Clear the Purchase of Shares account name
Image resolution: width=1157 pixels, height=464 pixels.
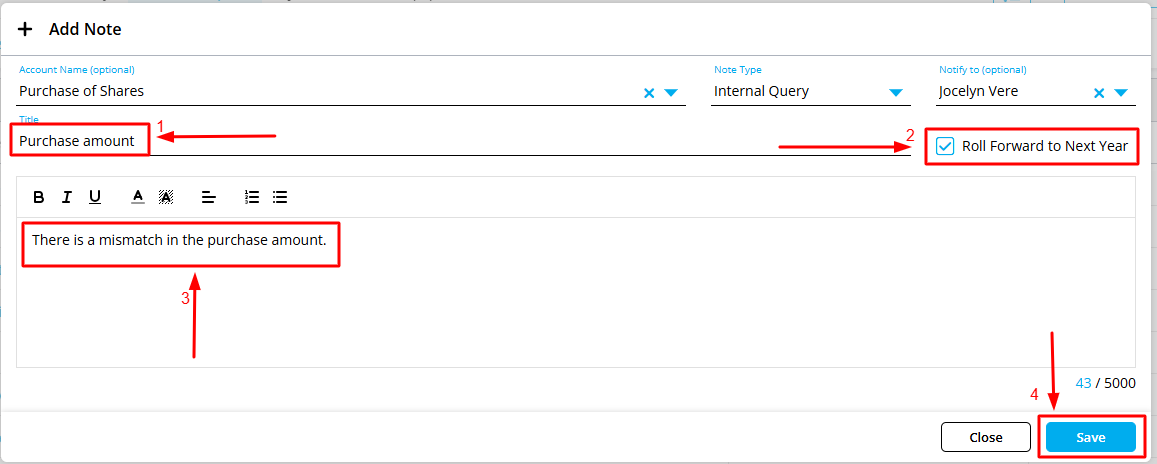tap(648, 93)
